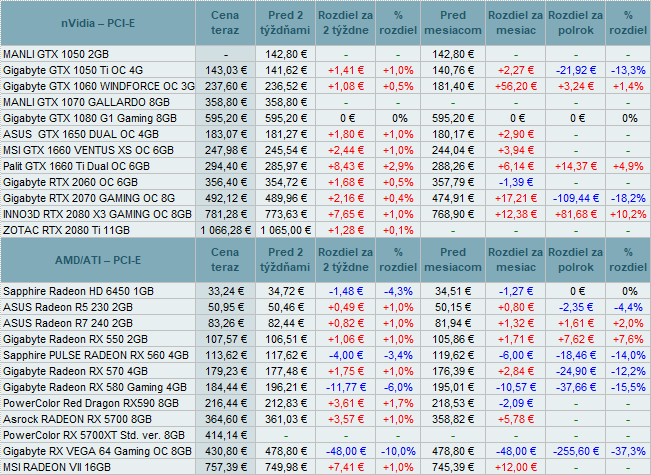Select price 1 065,00 € two weeks ago
Image resolution: width=651 pixels, height=475 pixels.
click(286, 230)
